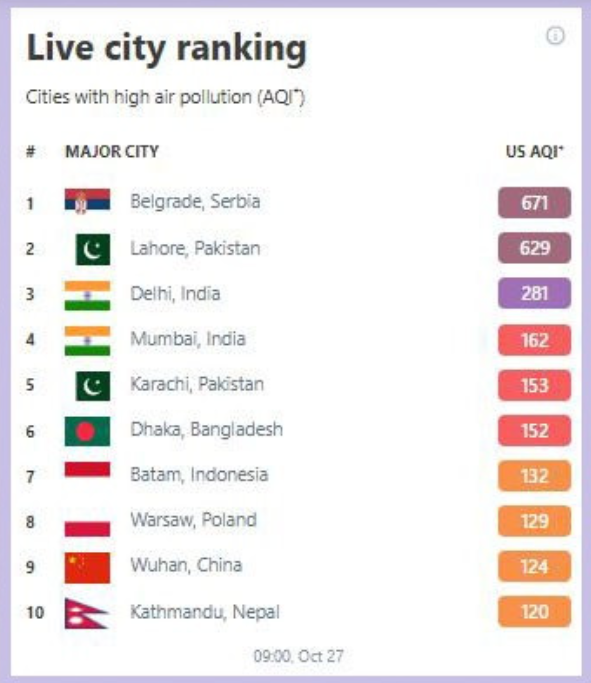Click the Nepal flag icon
Screen dimensions: 591x683
click(86, 613)
